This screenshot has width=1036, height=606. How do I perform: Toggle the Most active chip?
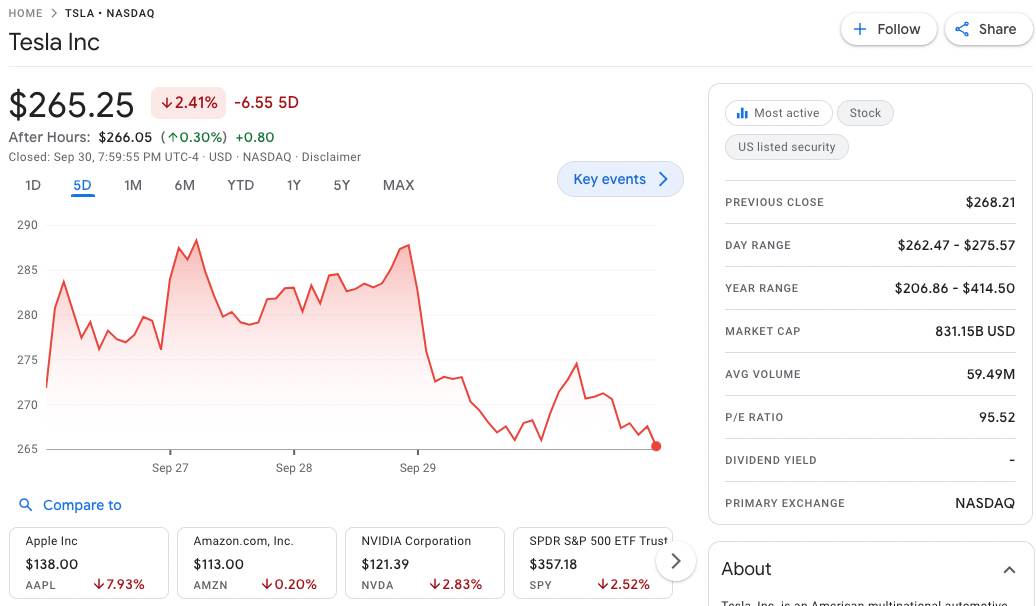click(x=779, y=112)
